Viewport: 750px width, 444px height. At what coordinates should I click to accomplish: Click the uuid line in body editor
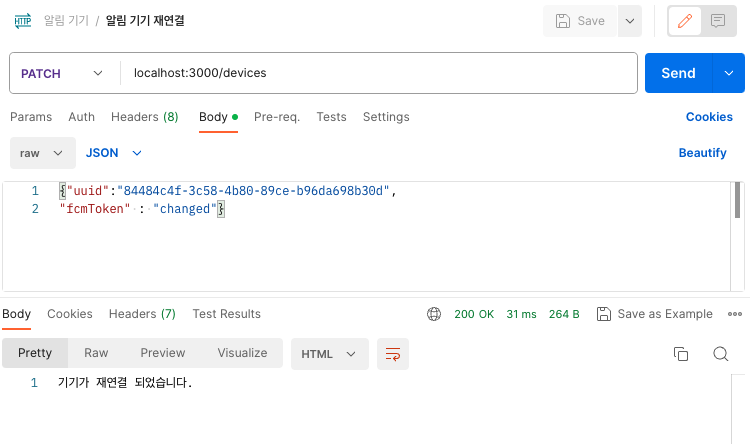[x=228, y=191]
